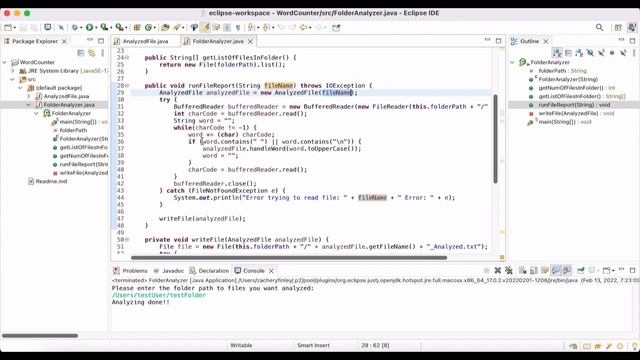
Task: Toggle Hide Local Types in Outline
Action: pyautogui.click(x=623, y=53)
